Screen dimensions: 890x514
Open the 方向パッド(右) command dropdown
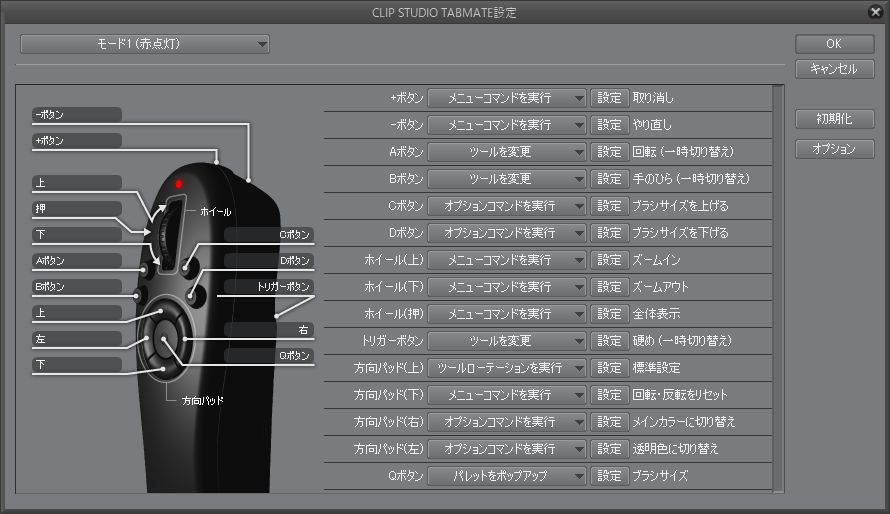507,422
